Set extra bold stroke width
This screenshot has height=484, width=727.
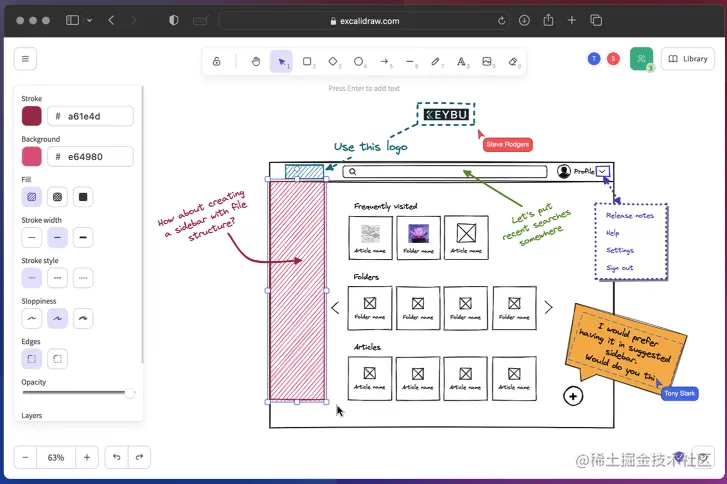(83, 237)
